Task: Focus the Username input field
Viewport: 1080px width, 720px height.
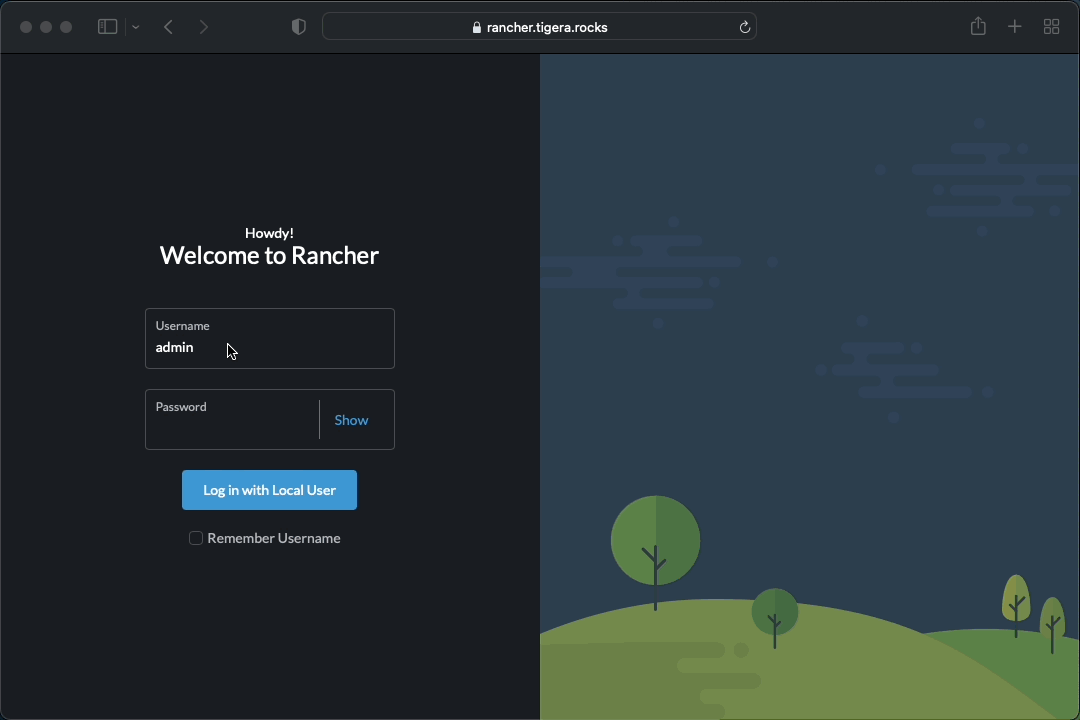Action: coord(269,338)
